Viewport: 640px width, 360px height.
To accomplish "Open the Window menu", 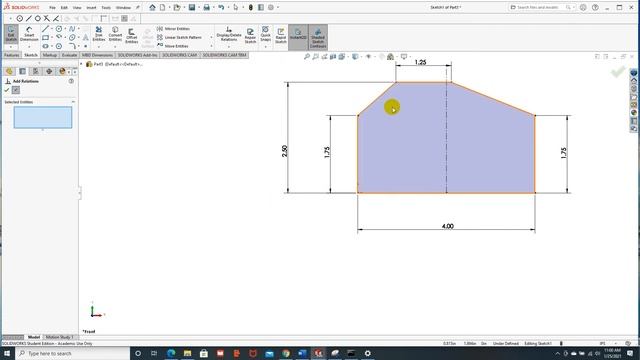I will [x=123, y=8].
